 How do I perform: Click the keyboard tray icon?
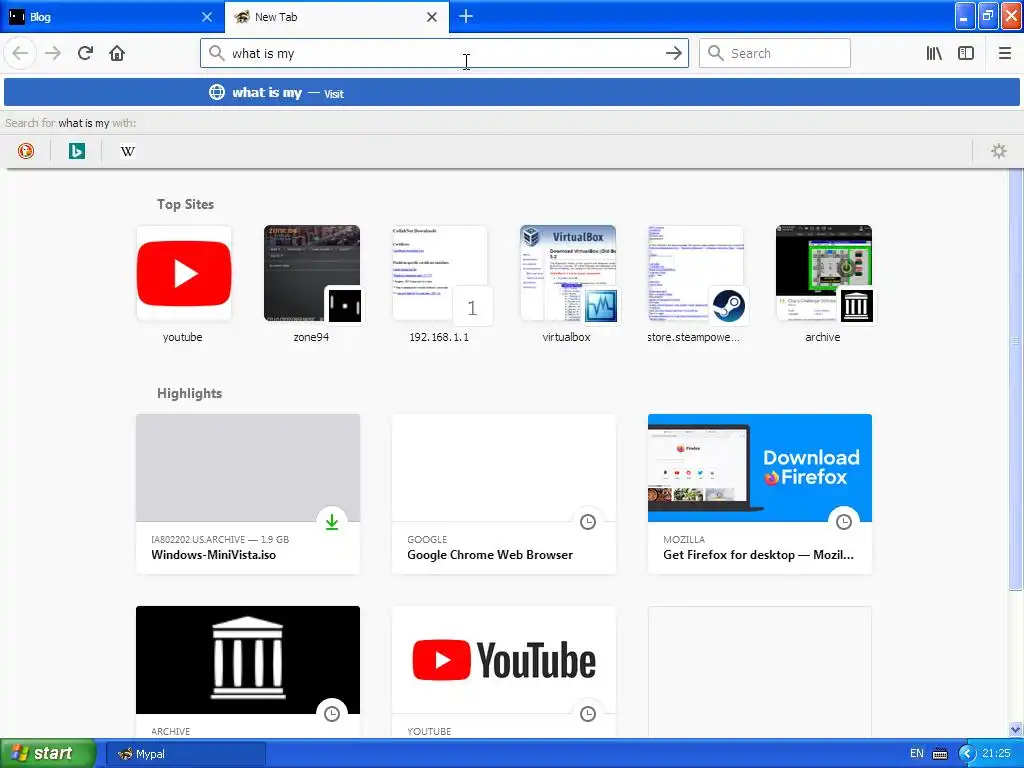tap(940, 754)
